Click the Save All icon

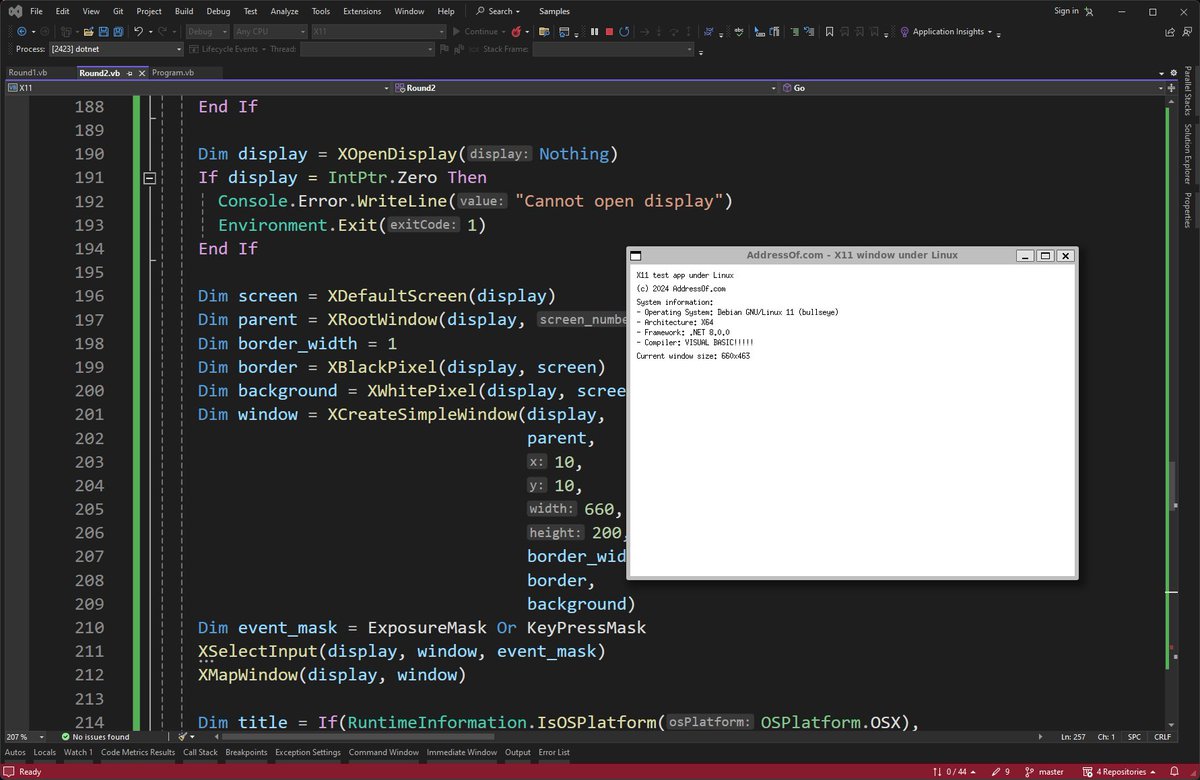point(118,31)
